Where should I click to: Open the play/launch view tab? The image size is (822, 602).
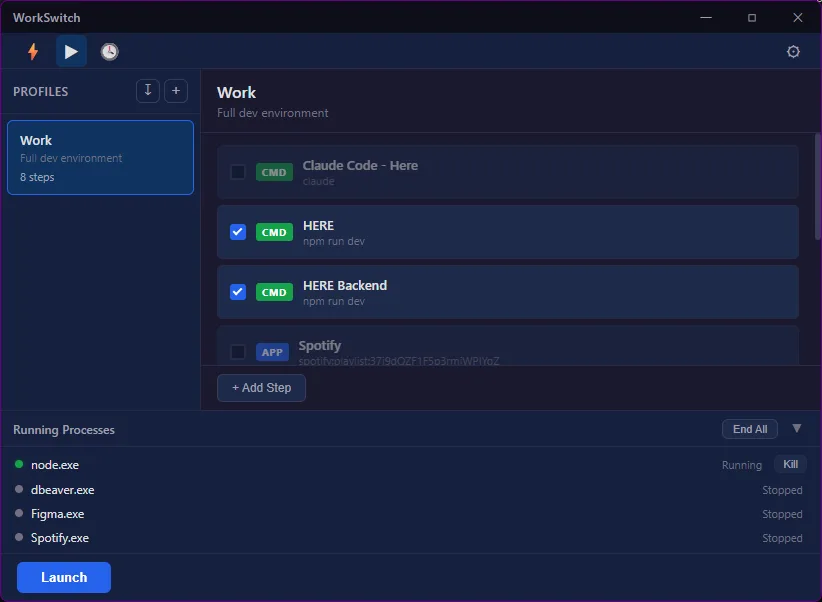pyautogui.click(x=71, y=51)
